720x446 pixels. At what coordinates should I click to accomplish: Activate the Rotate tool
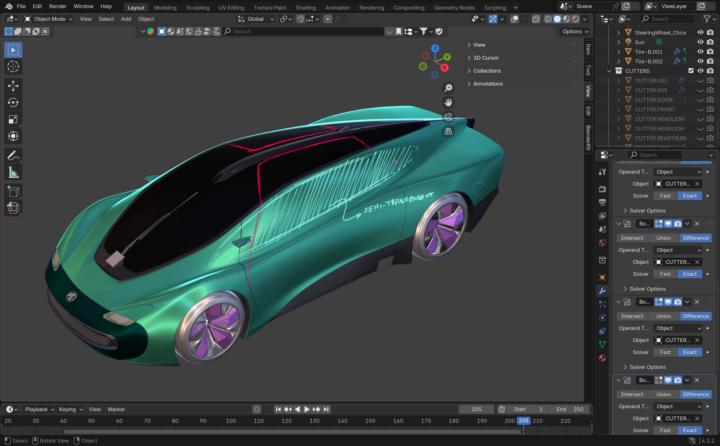click(13, 102)
